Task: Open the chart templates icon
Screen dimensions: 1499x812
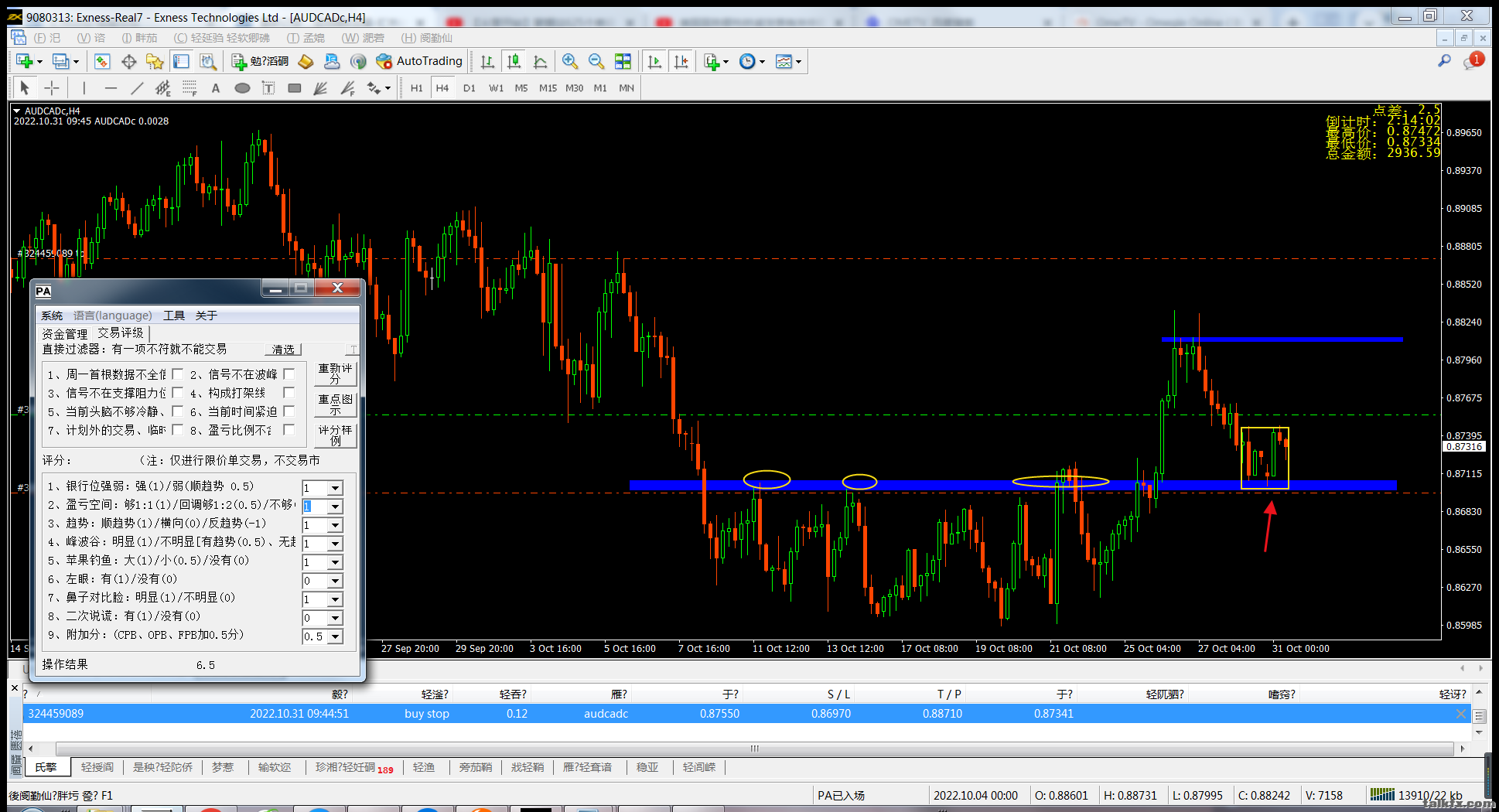Action: [784, 61]
